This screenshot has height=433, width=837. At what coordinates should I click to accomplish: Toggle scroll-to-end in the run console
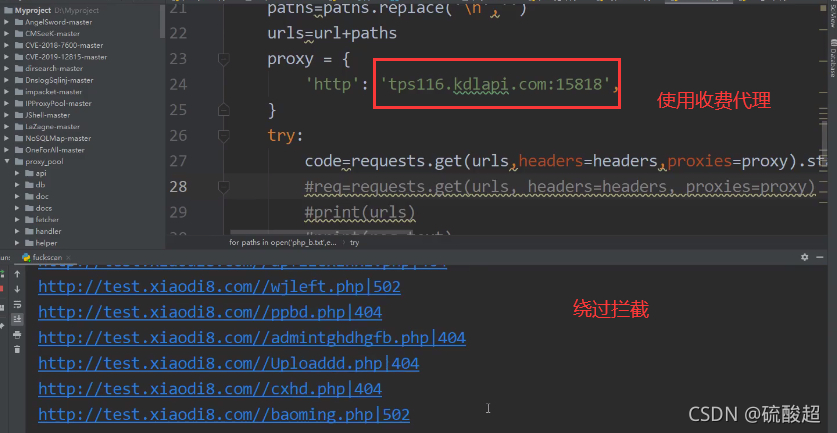17,319
